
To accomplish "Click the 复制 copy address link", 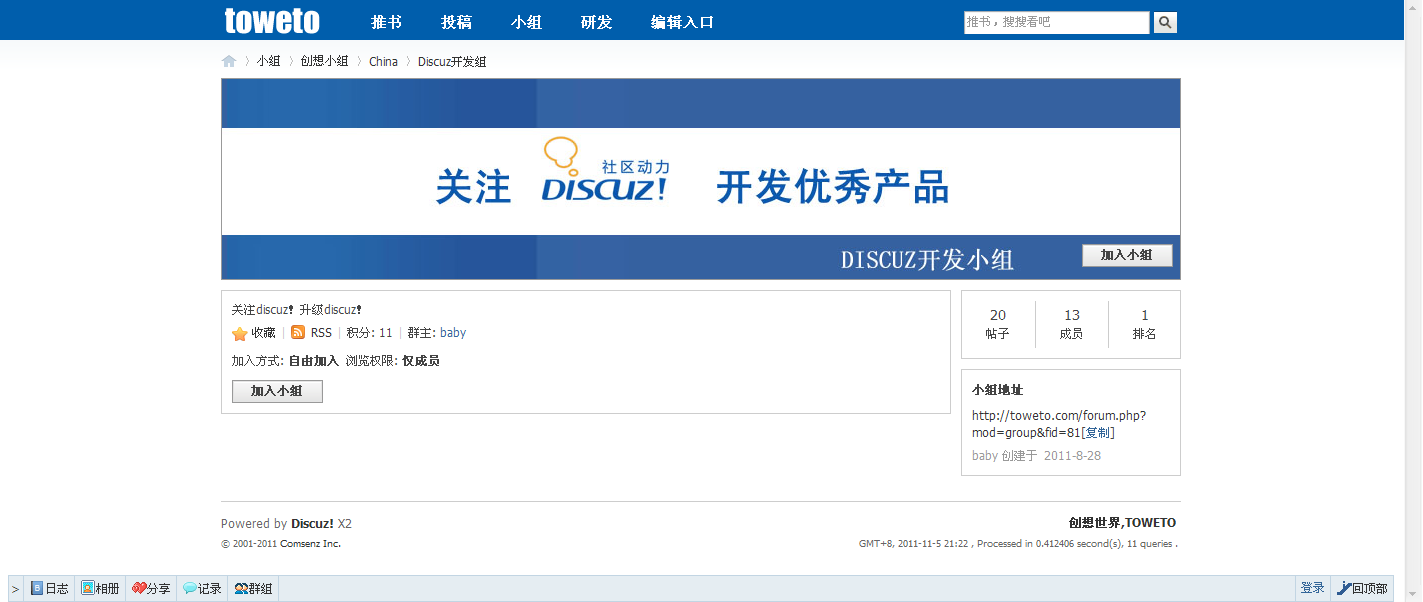I will (1098, 433).
